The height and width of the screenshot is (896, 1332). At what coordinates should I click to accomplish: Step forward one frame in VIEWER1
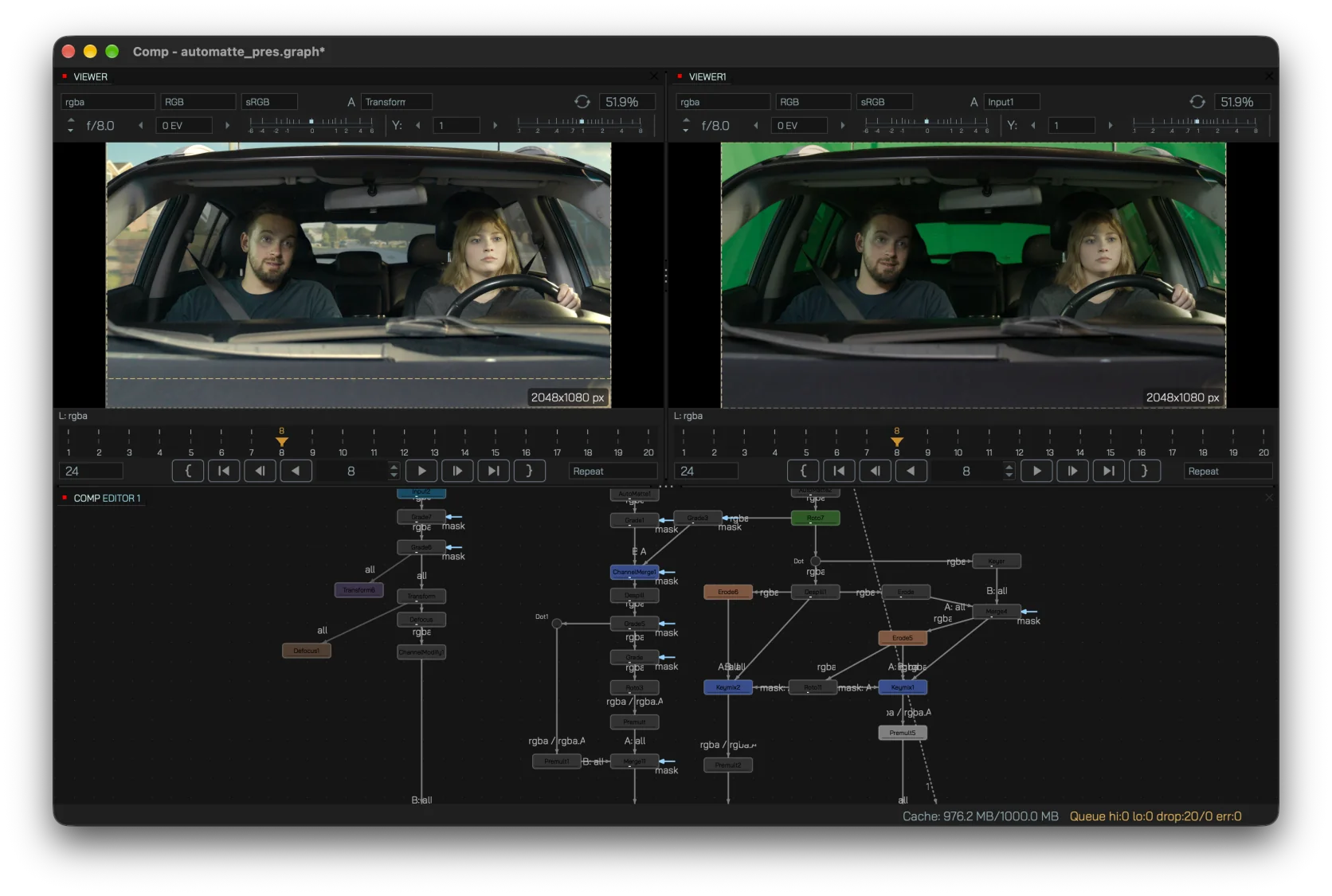(1072, 471)
